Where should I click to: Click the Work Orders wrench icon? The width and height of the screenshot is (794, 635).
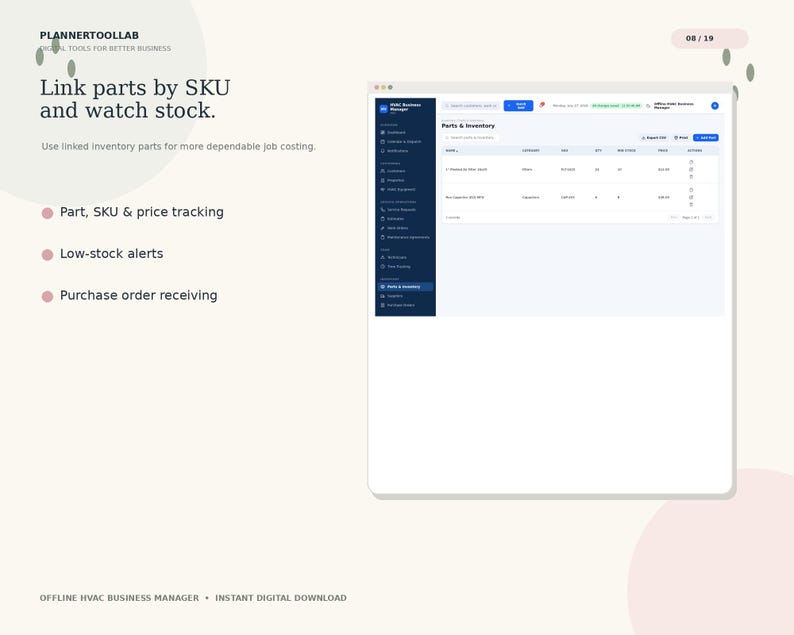(x=383, y=228)
